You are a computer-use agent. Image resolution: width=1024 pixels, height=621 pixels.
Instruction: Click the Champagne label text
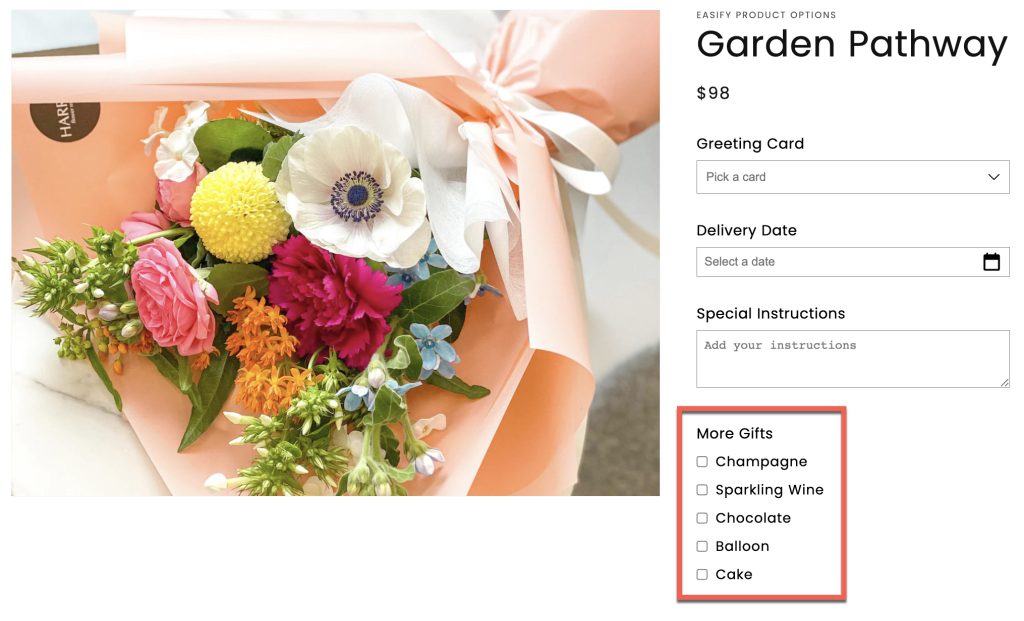[761, 462]
